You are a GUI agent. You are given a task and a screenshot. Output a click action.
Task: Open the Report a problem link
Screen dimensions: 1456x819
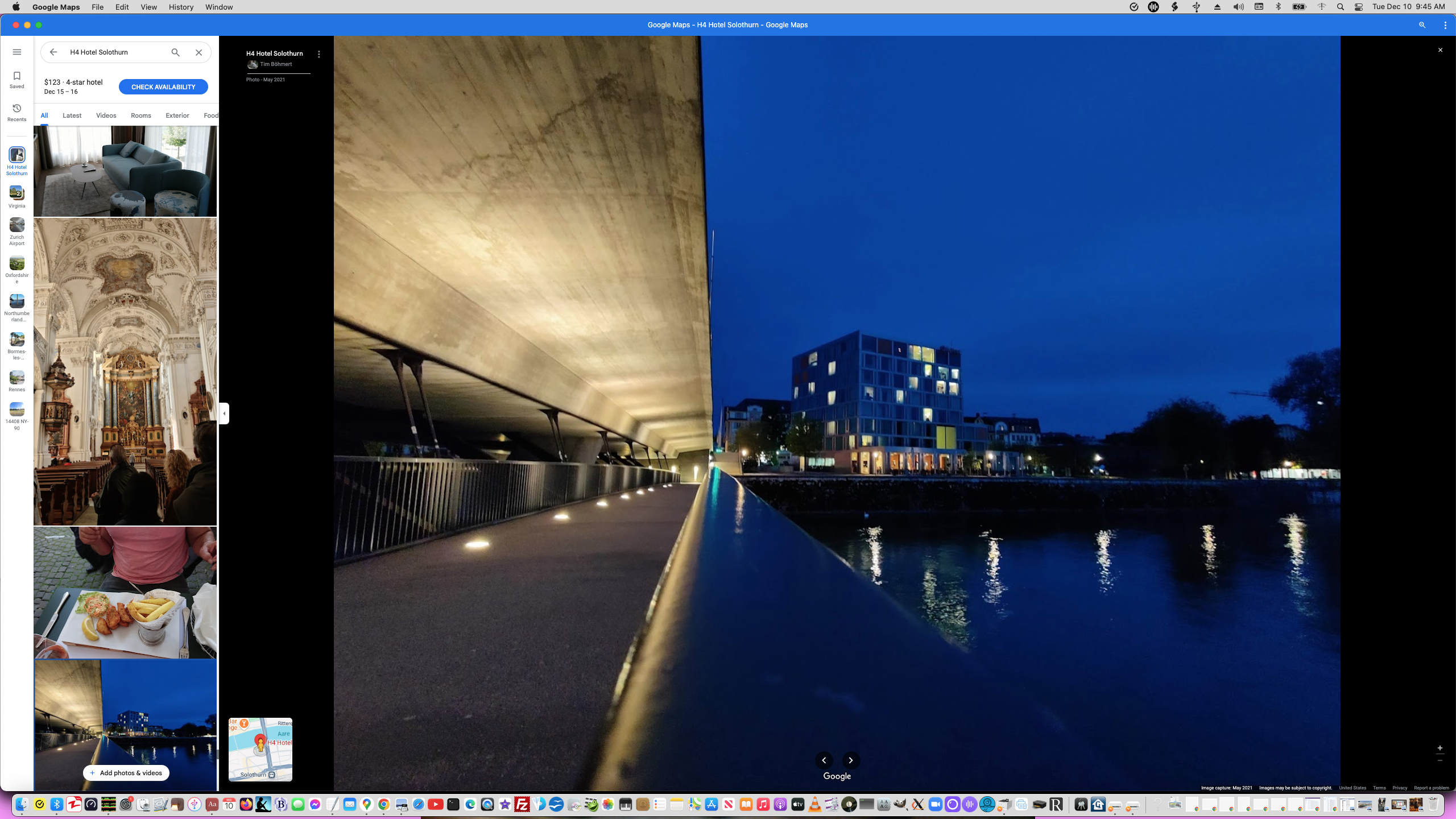click(x=1431, y=788)
